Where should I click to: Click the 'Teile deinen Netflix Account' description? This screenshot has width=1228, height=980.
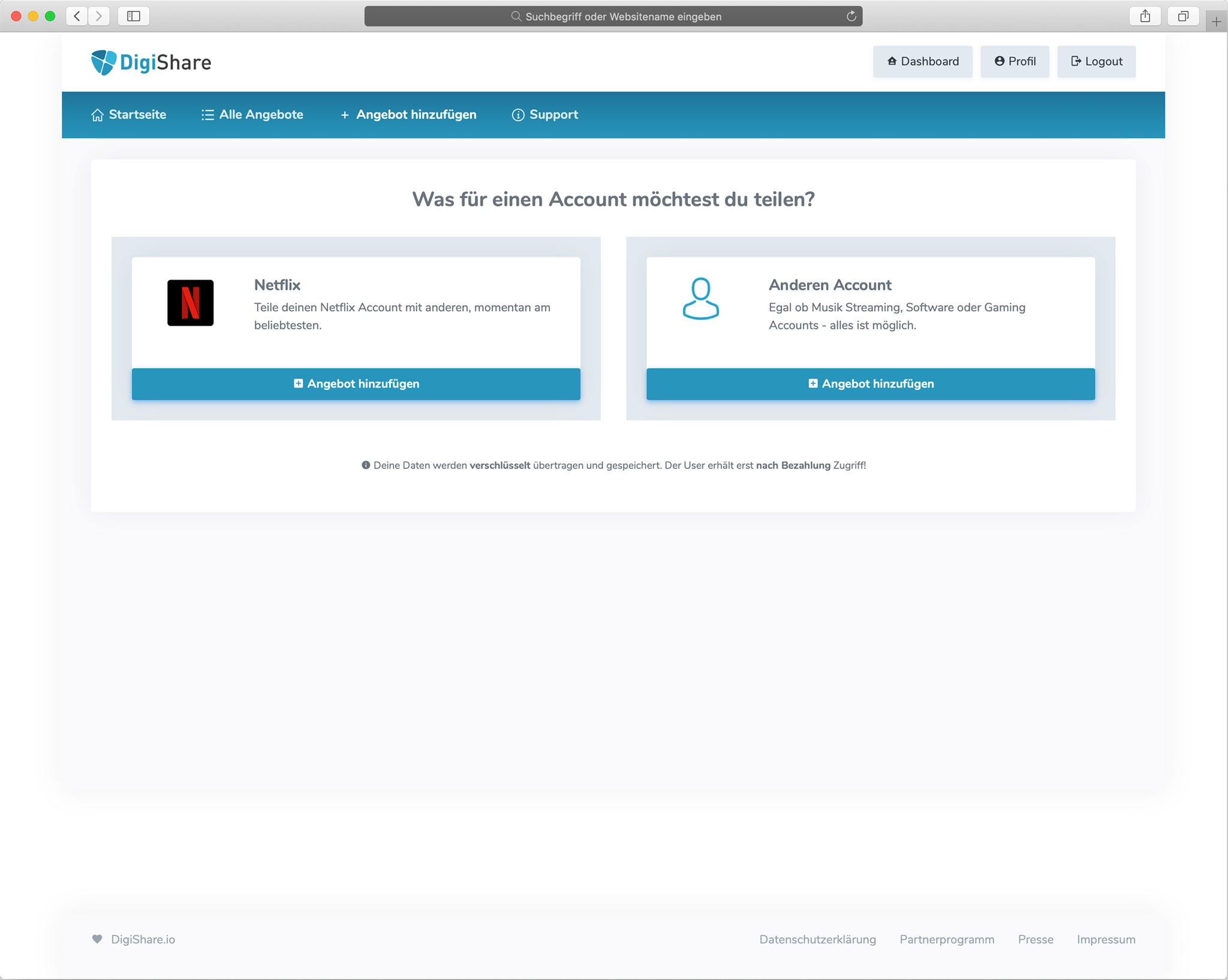402,316
